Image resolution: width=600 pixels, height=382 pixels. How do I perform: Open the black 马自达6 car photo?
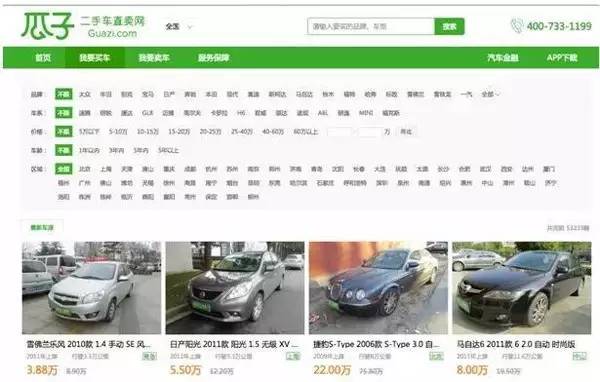522,287
